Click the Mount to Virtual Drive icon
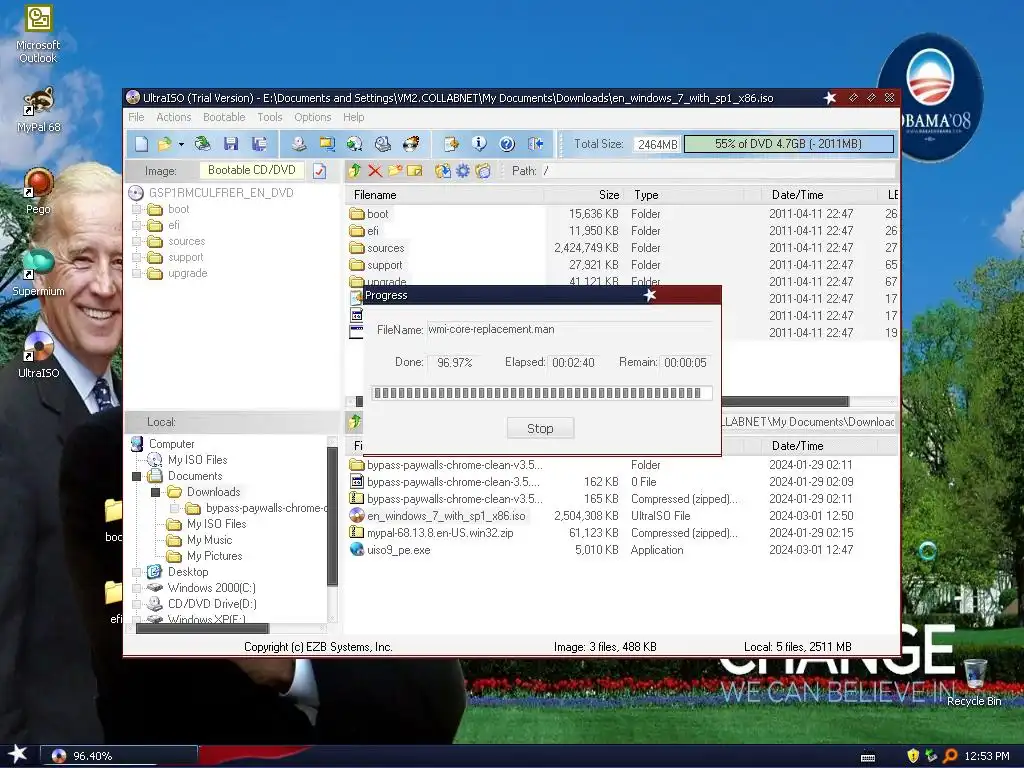1024x768 pixels. point(383,144)
